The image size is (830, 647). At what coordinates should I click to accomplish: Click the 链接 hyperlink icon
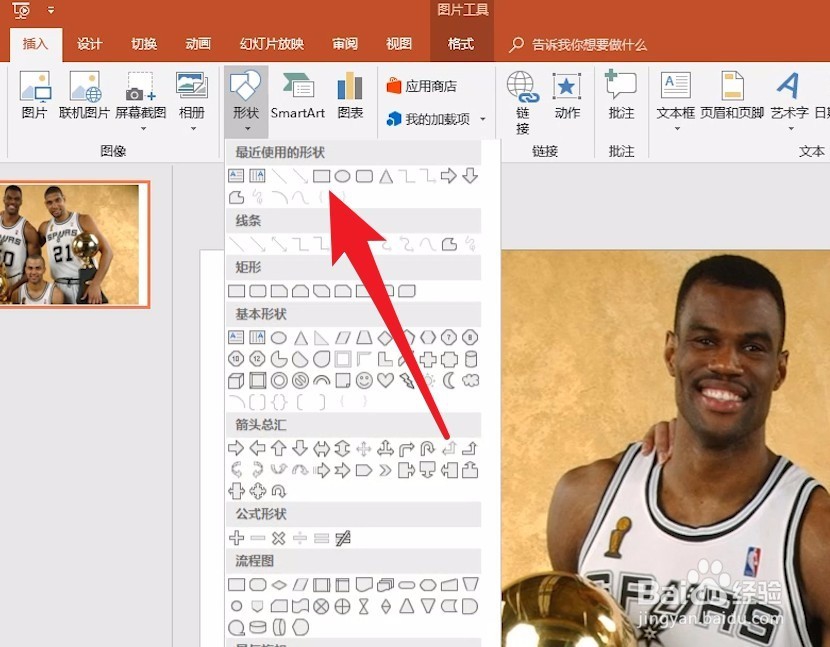coord(522,103)
